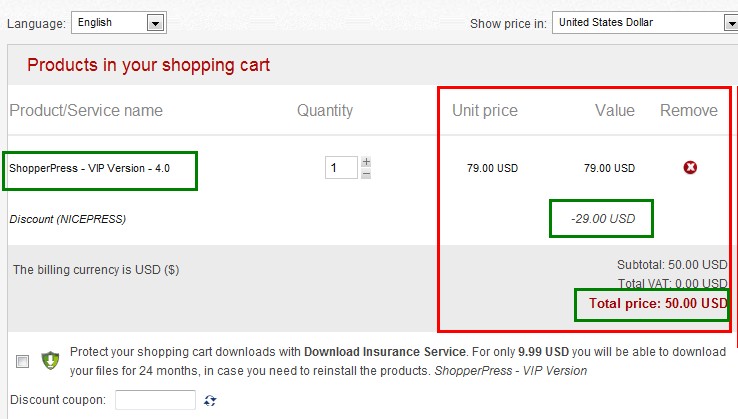Click the Total price 50.00 USD text

tap(658, 303)
